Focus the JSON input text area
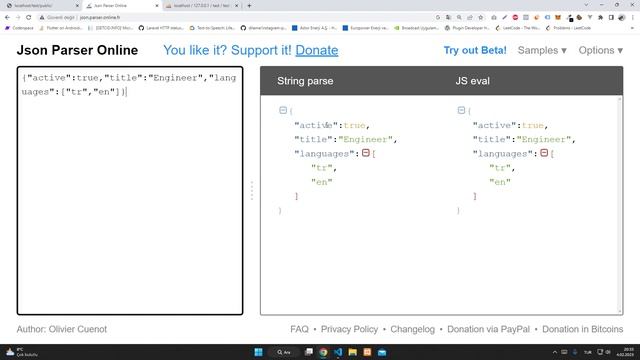Image resolution: width=640 pixels, height=360 pixels. click(130, 191)
